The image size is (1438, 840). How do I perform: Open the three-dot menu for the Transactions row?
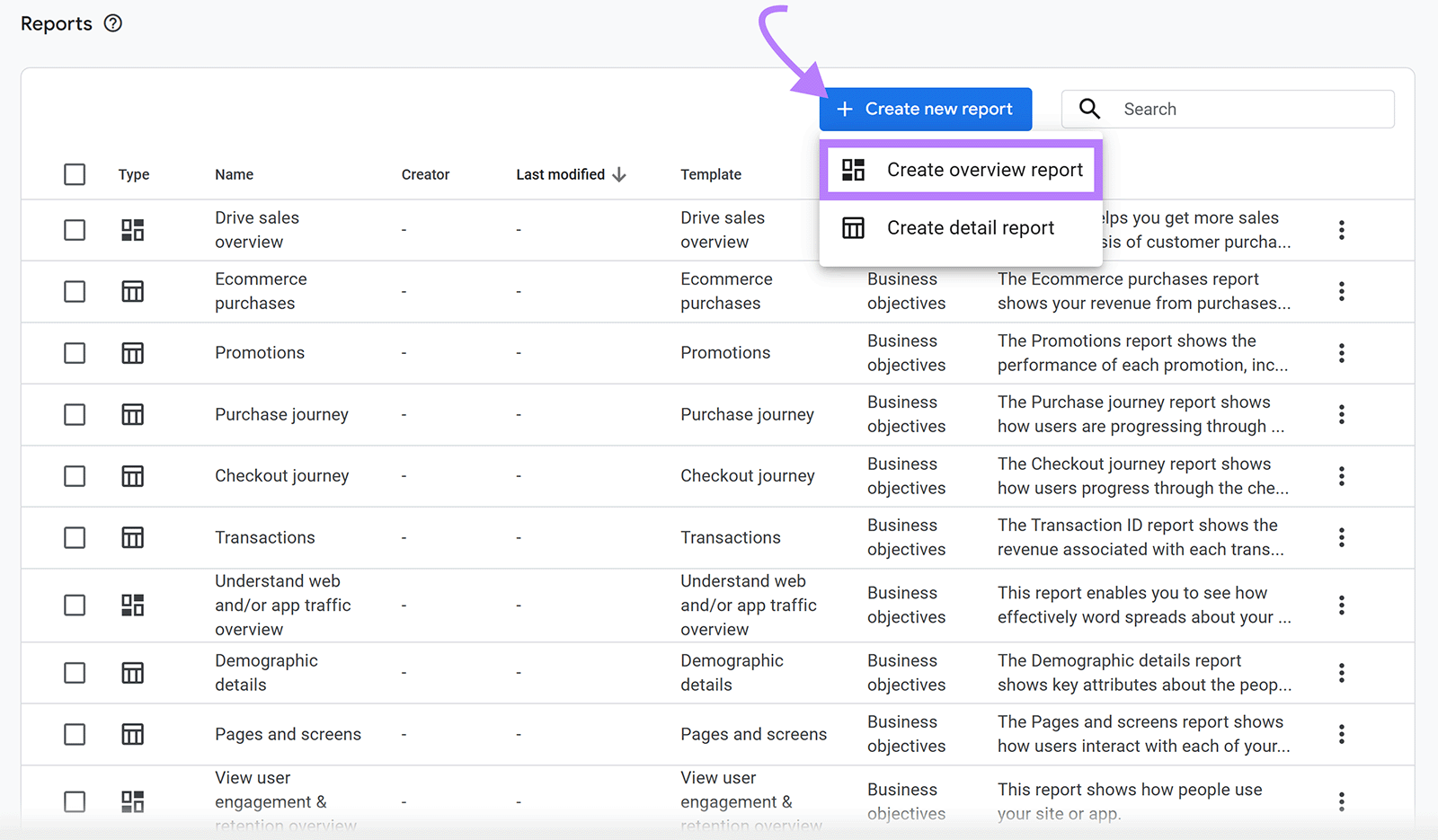(x=1341, y=537)
